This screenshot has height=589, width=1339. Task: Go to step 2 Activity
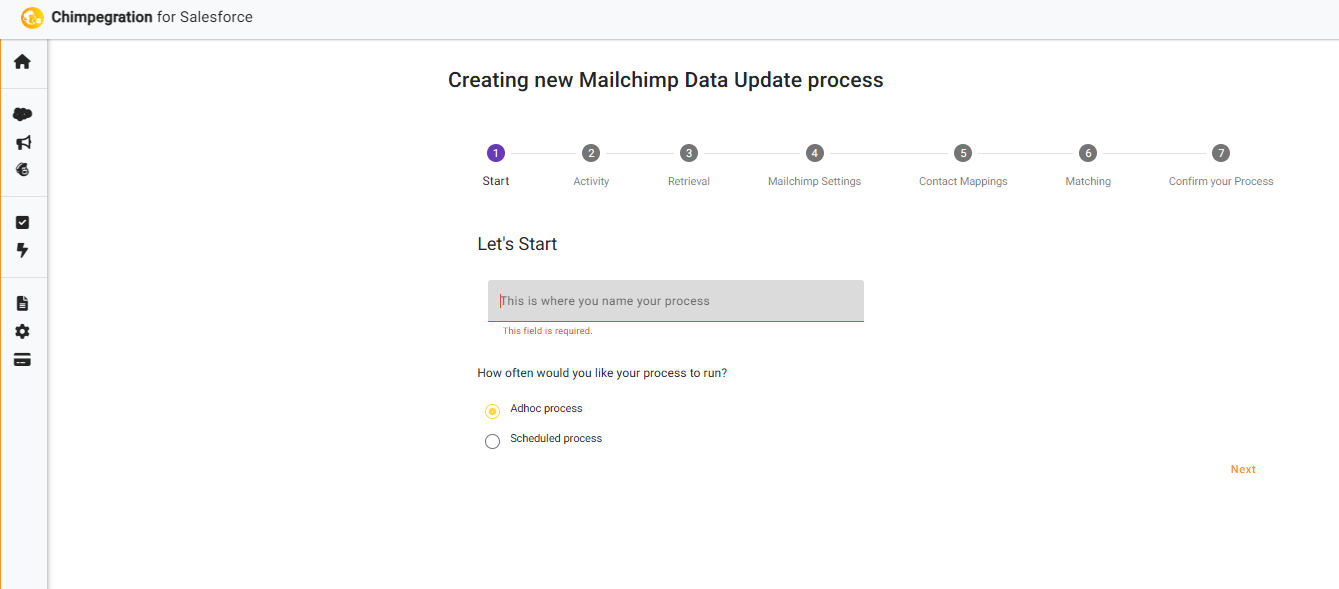click(x=591, y=153)
